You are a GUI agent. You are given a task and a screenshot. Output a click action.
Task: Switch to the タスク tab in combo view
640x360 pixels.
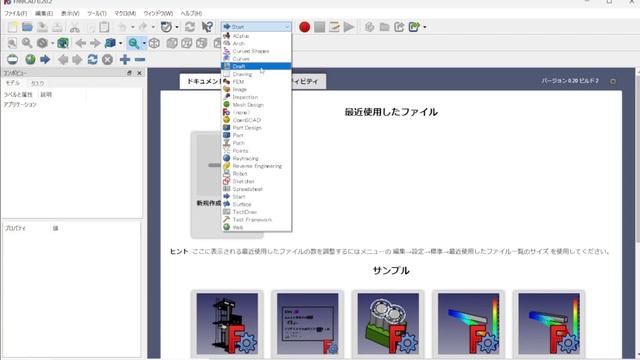tap(38, 83)
